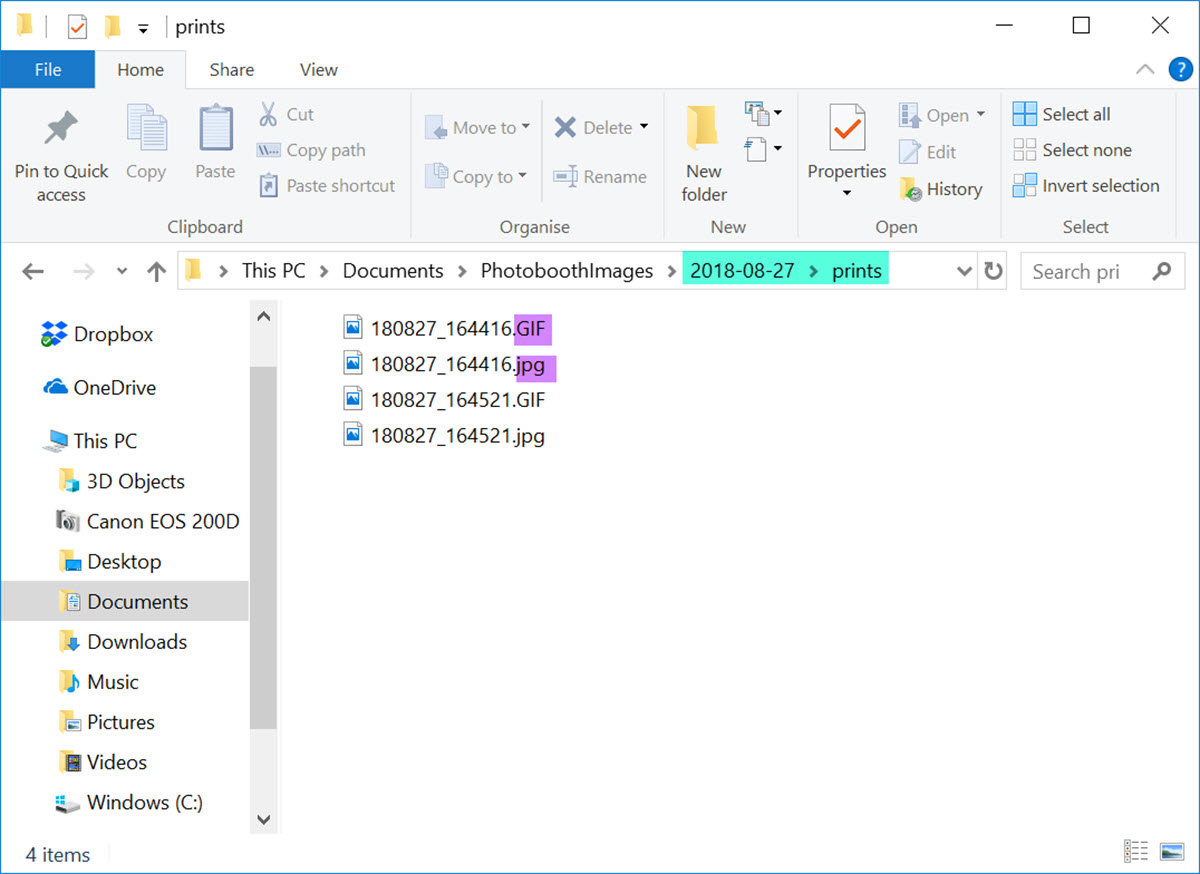Select file 180827_164416.jpg

445,364
